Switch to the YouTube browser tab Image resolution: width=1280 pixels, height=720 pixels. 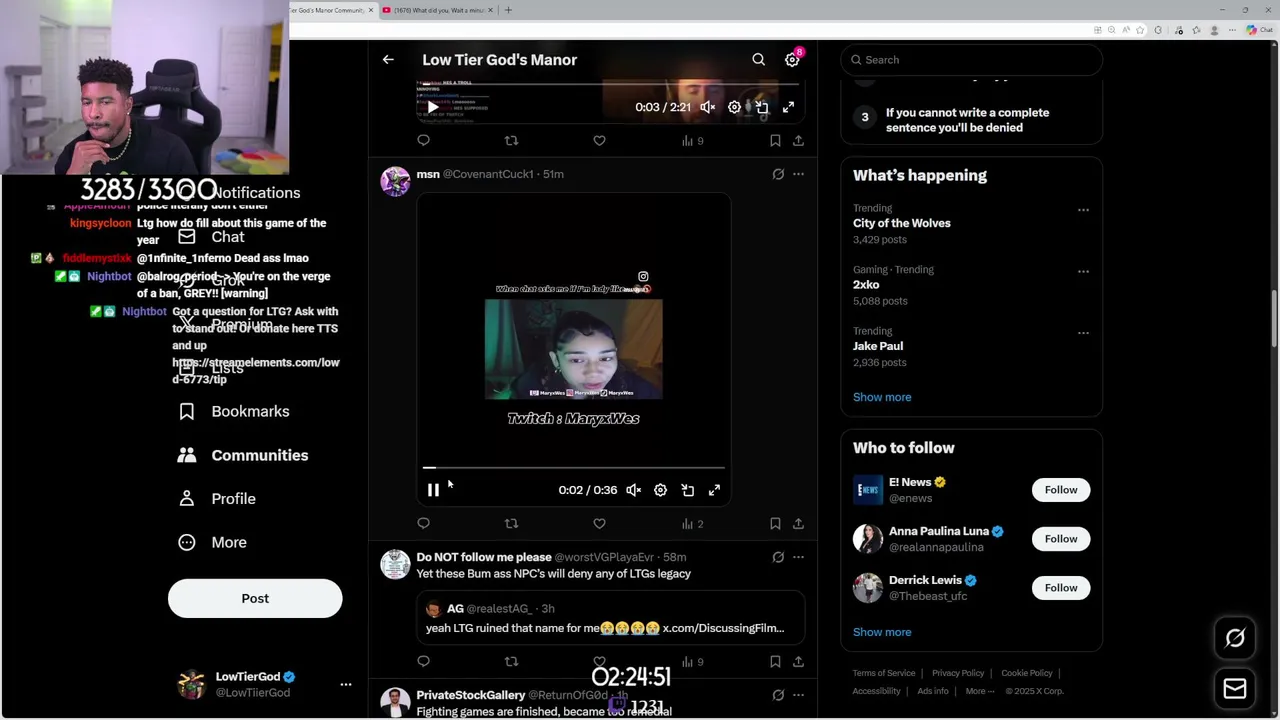coord(437,10)
